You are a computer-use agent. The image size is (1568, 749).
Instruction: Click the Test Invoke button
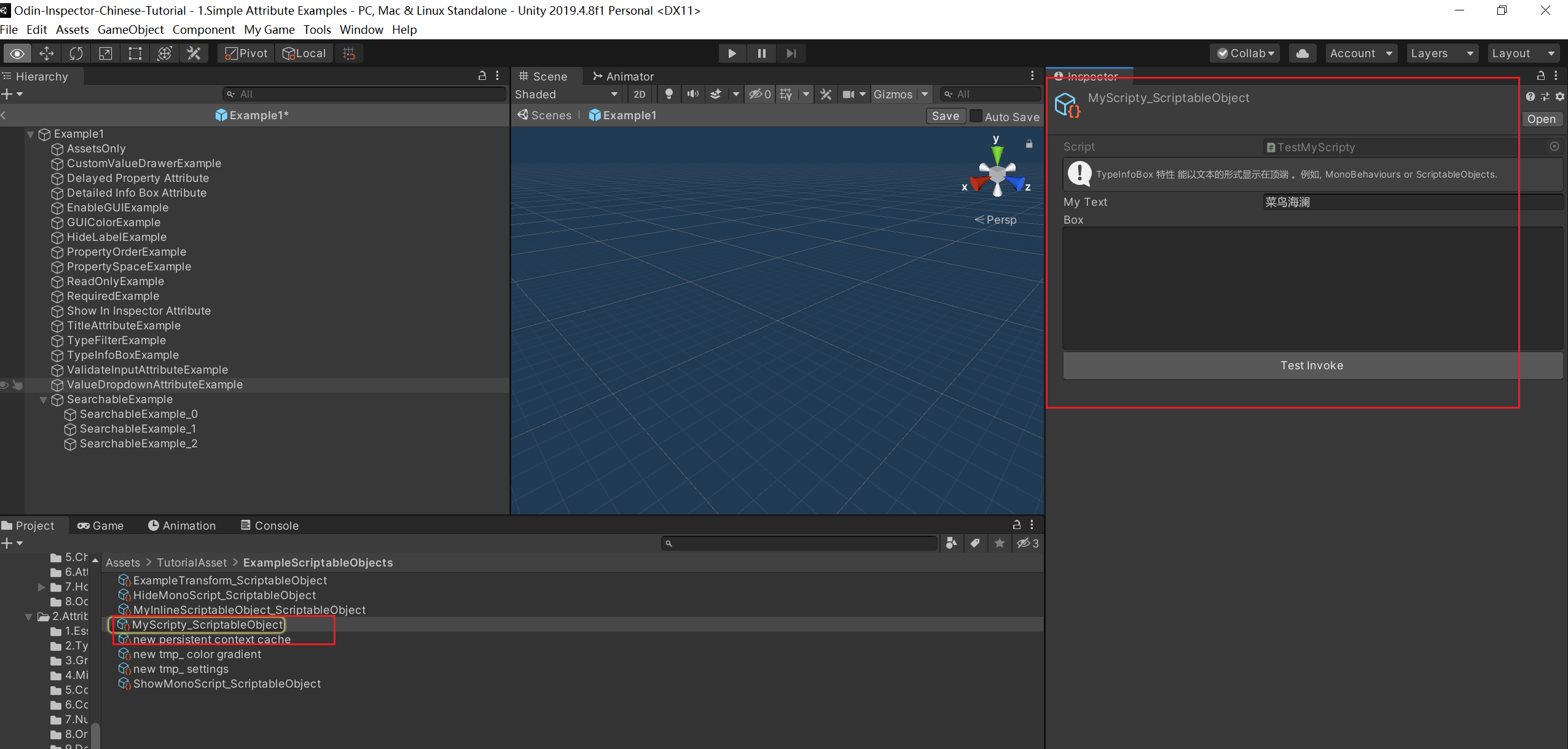coord(1312,366)
